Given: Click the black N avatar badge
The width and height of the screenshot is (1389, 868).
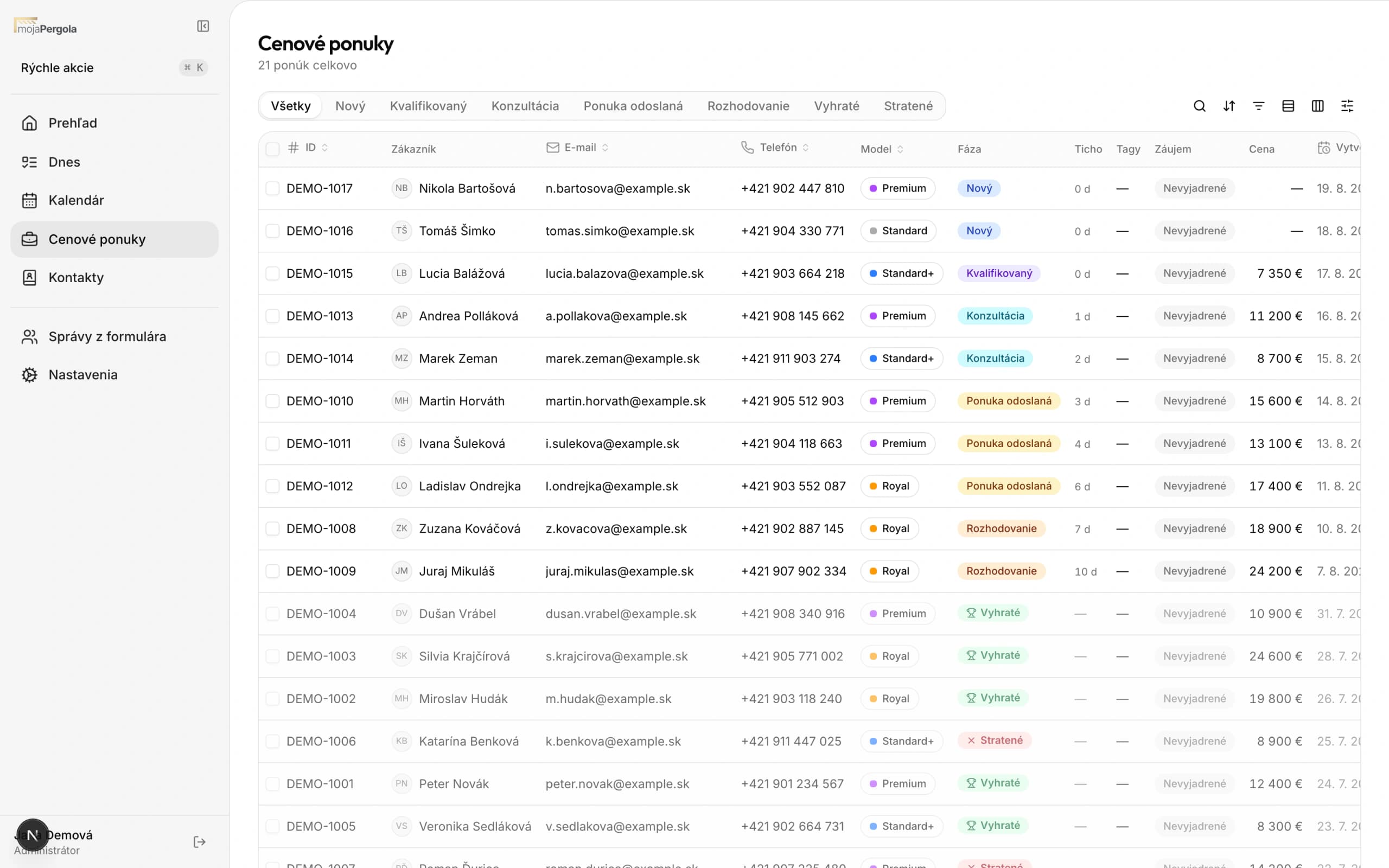Looking at the screenshot, I should pos(33,835).
